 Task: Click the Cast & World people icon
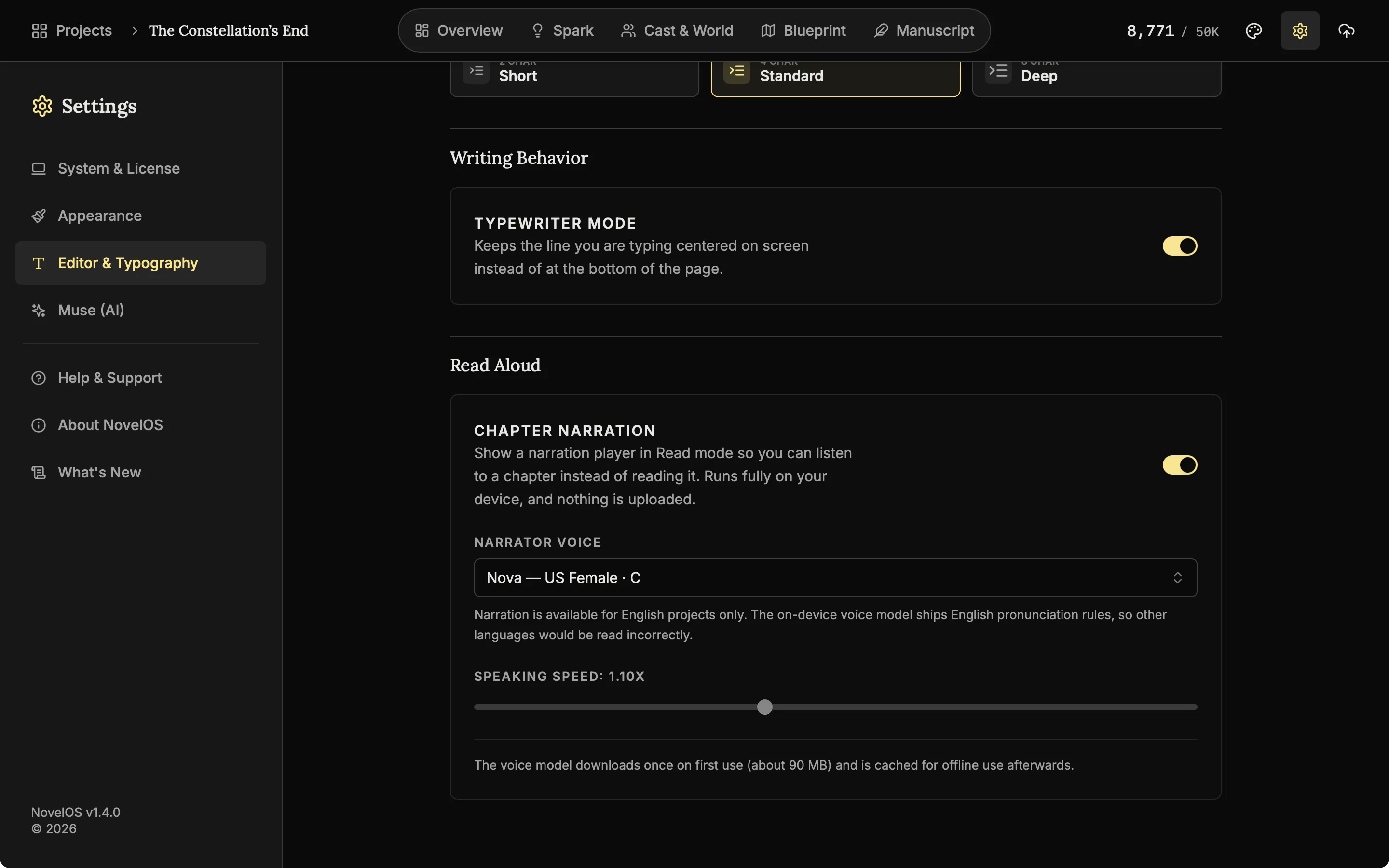(628, 30)
